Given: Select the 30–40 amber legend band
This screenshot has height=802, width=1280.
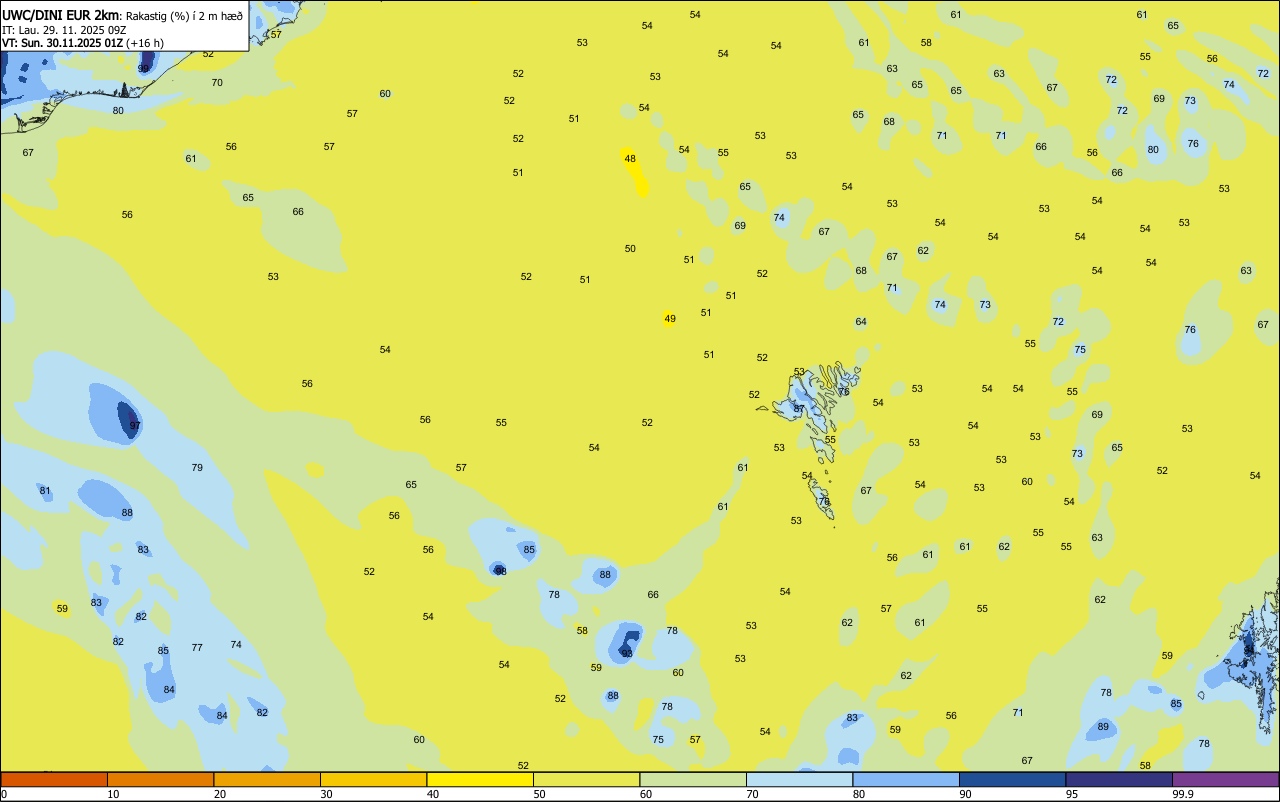Looking at the screenshot, I should pyautogui.click(x=373, y=779).
